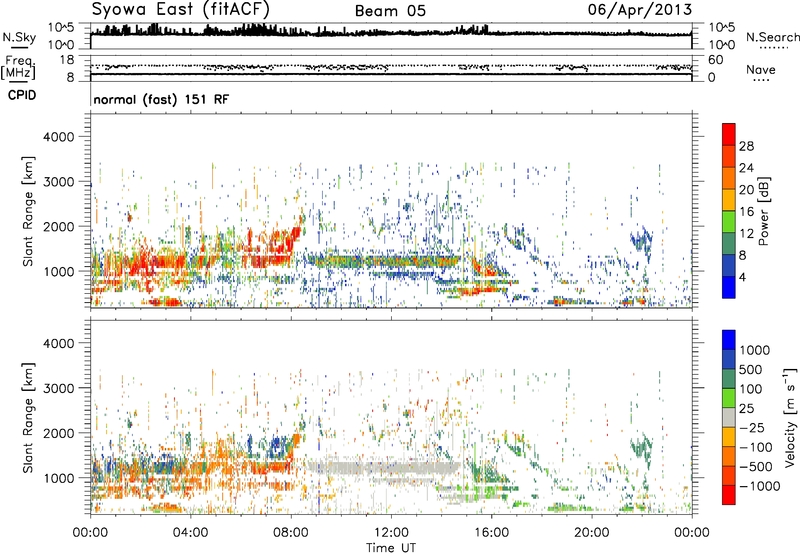Click the "16" tick on Power colorbar

click(x=746, y=212)
